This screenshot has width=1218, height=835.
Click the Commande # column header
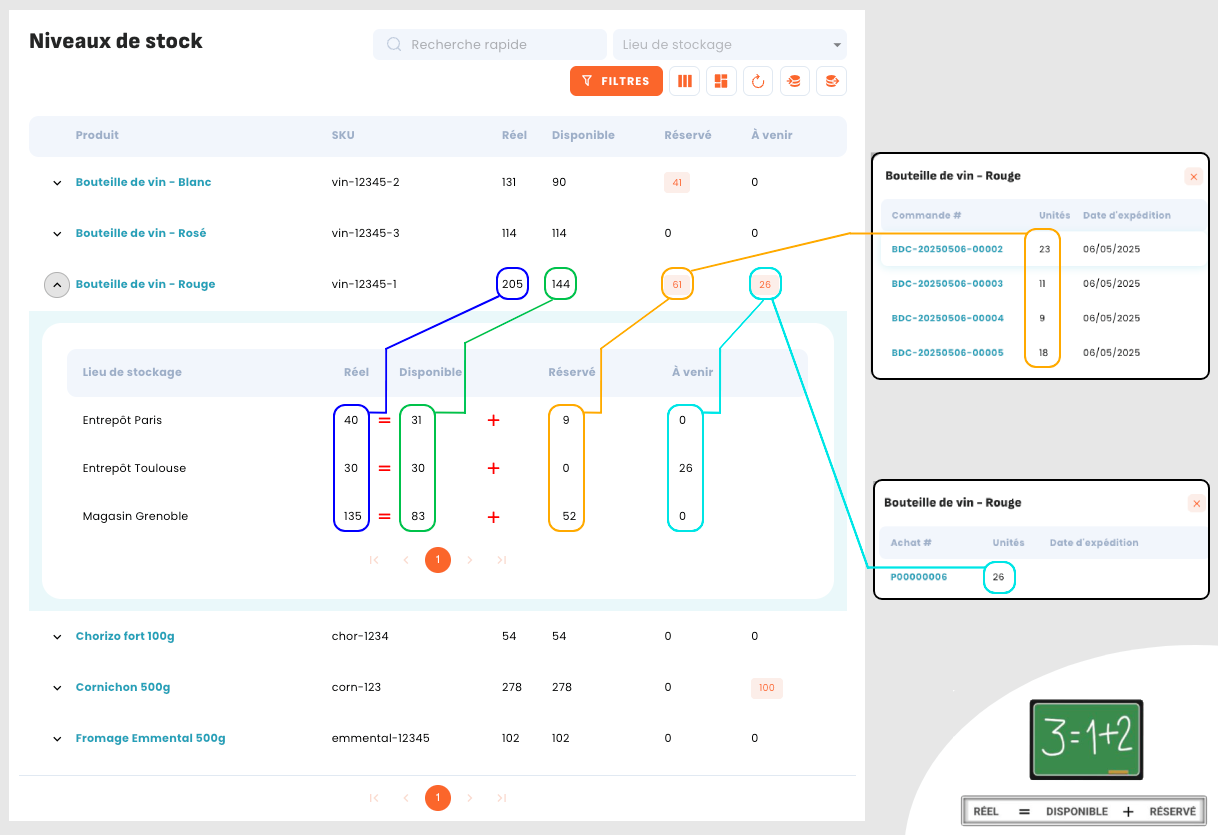pyautogui.click(x=926, y=215)
